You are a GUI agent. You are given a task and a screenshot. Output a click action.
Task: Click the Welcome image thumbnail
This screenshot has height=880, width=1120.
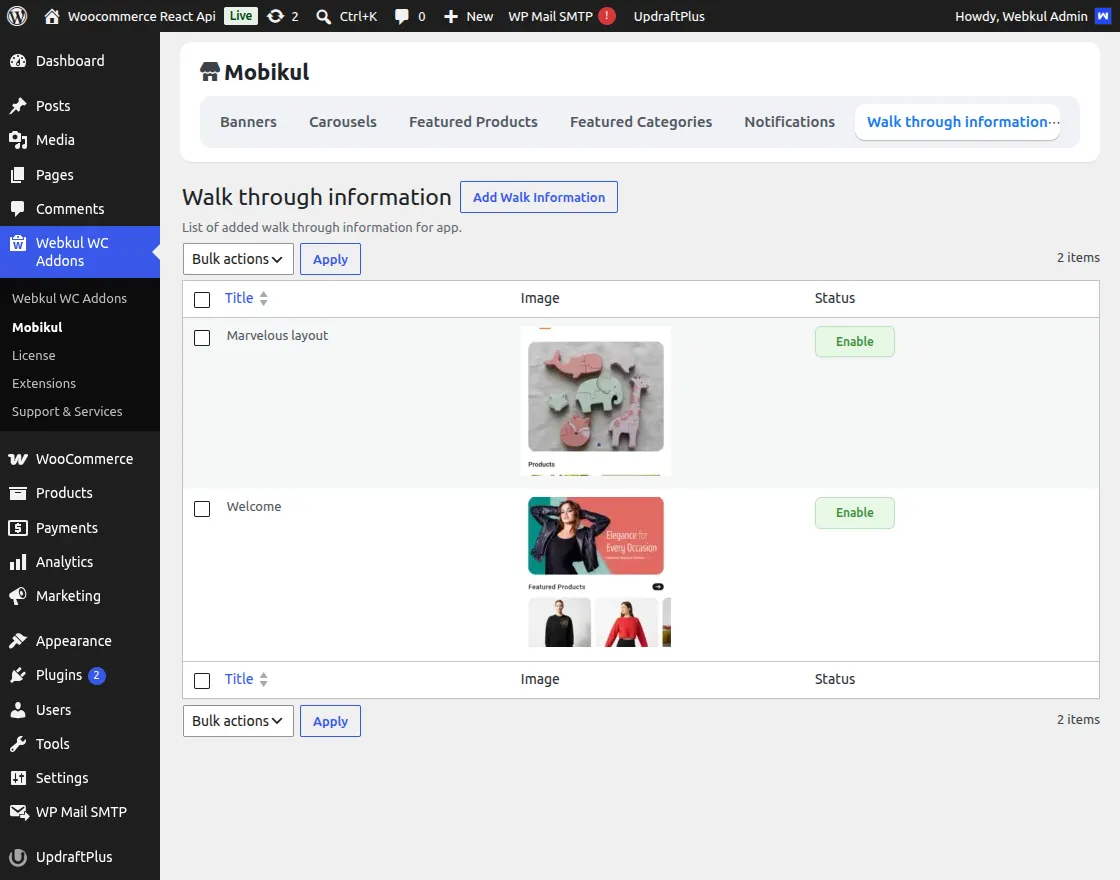click(596, 572)
